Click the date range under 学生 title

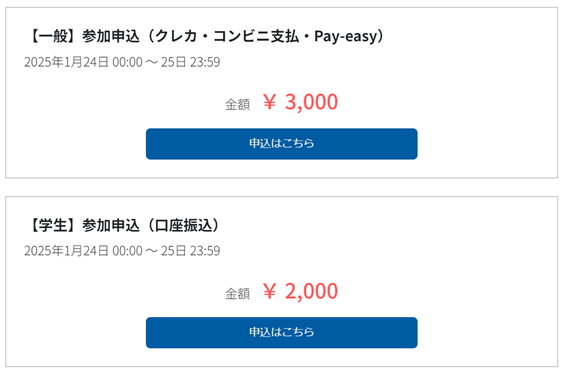pyautogui.click(x=122, y=251)
